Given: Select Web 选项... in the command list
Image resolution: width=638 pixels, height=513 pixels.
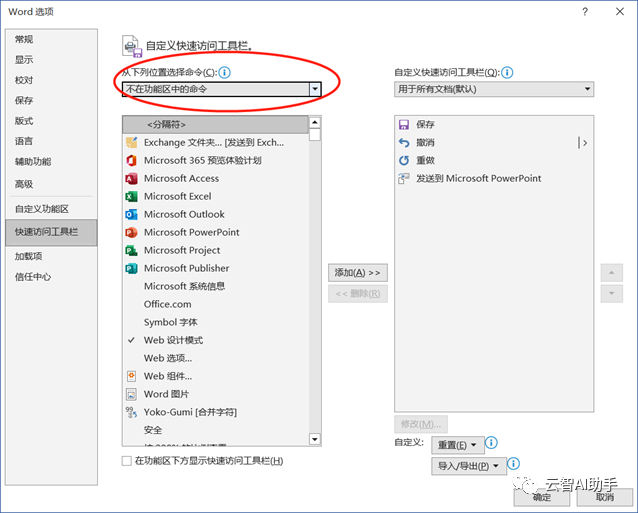Looking at the screenshot, I should tap(215, 358).
